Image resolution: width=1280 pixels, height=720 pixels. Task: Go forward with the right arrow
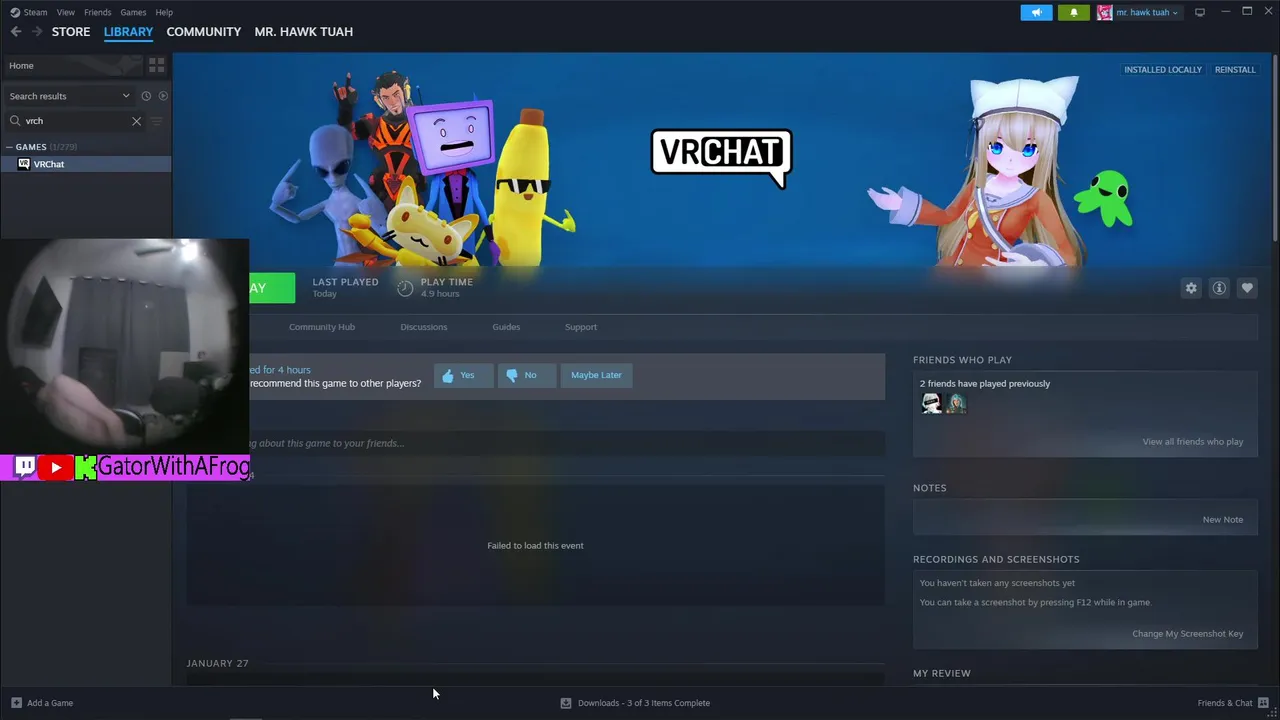coord(37,32)
